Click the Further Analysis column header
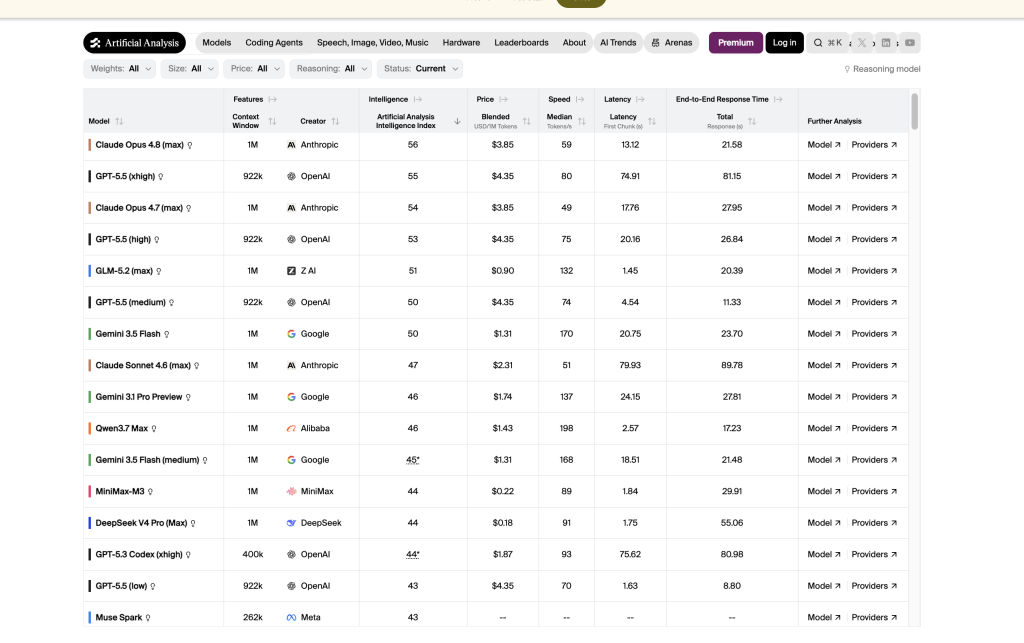The height and width of the screenshot is (643, 1024). [x=834, y=121]
